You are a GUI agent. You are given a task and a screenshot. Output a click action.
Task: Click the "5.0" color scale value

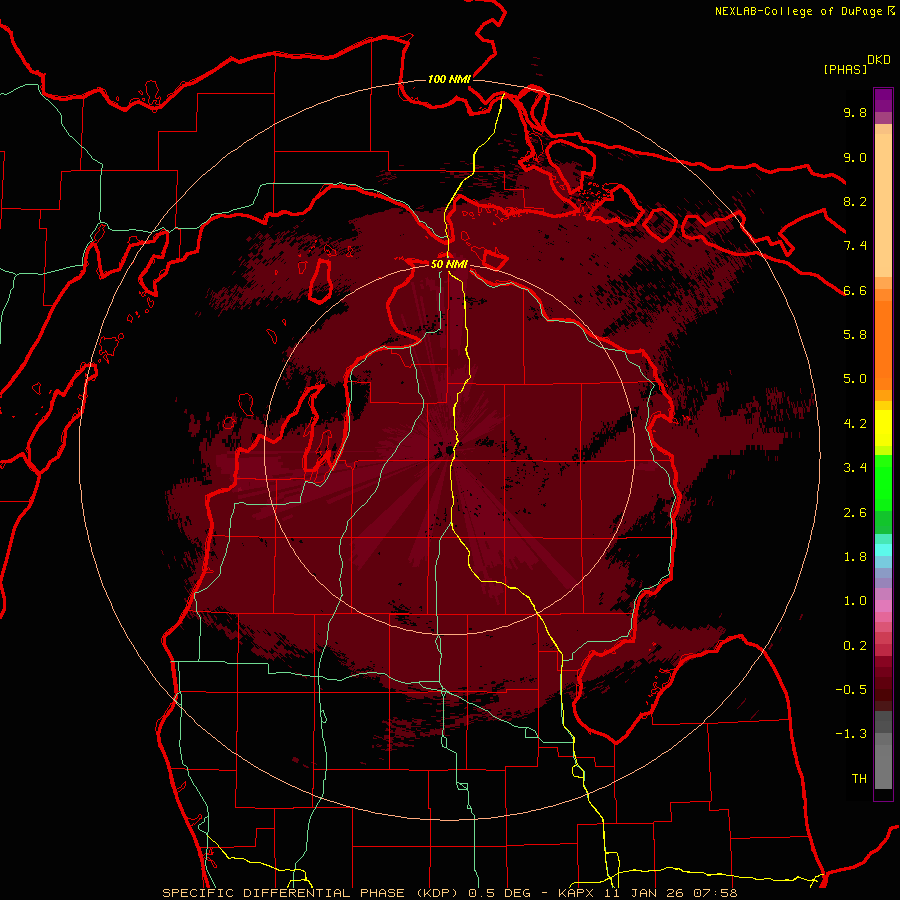coord(855,379)
